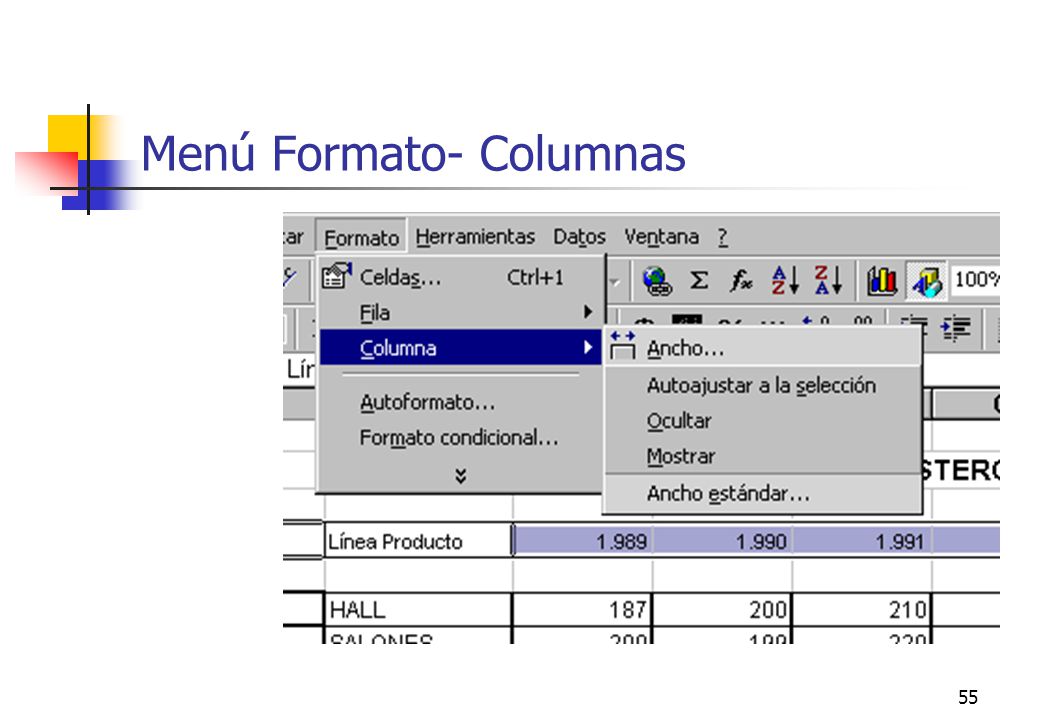Open Ancho estándar... dialog
This screenshot has width=1040, height=720.
point(763,493)
